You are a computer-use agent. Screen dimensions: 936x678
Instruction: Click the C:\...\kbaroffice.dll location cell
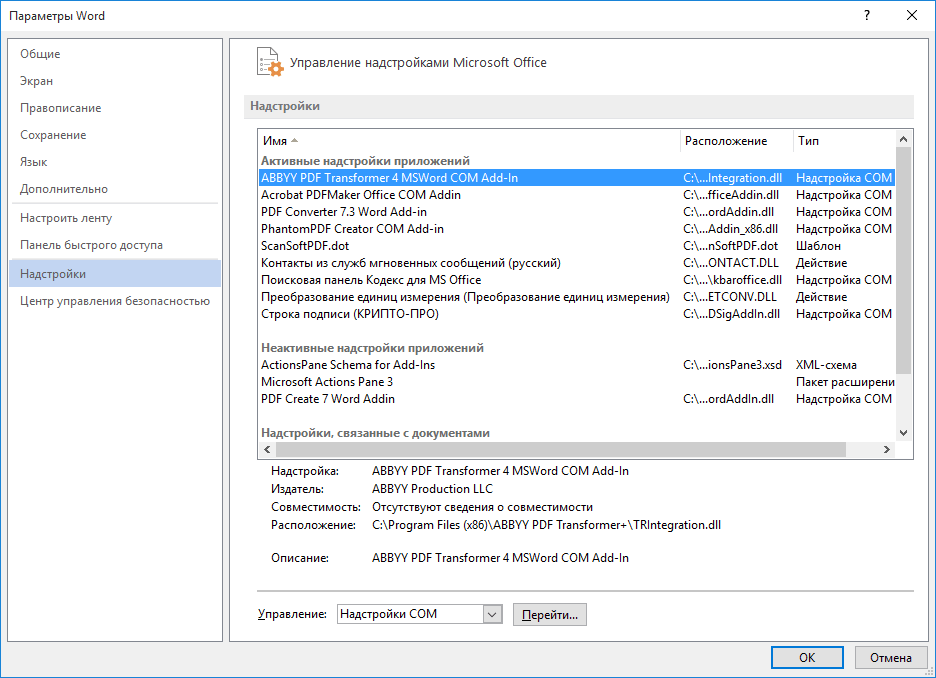[x=732, y=280]
